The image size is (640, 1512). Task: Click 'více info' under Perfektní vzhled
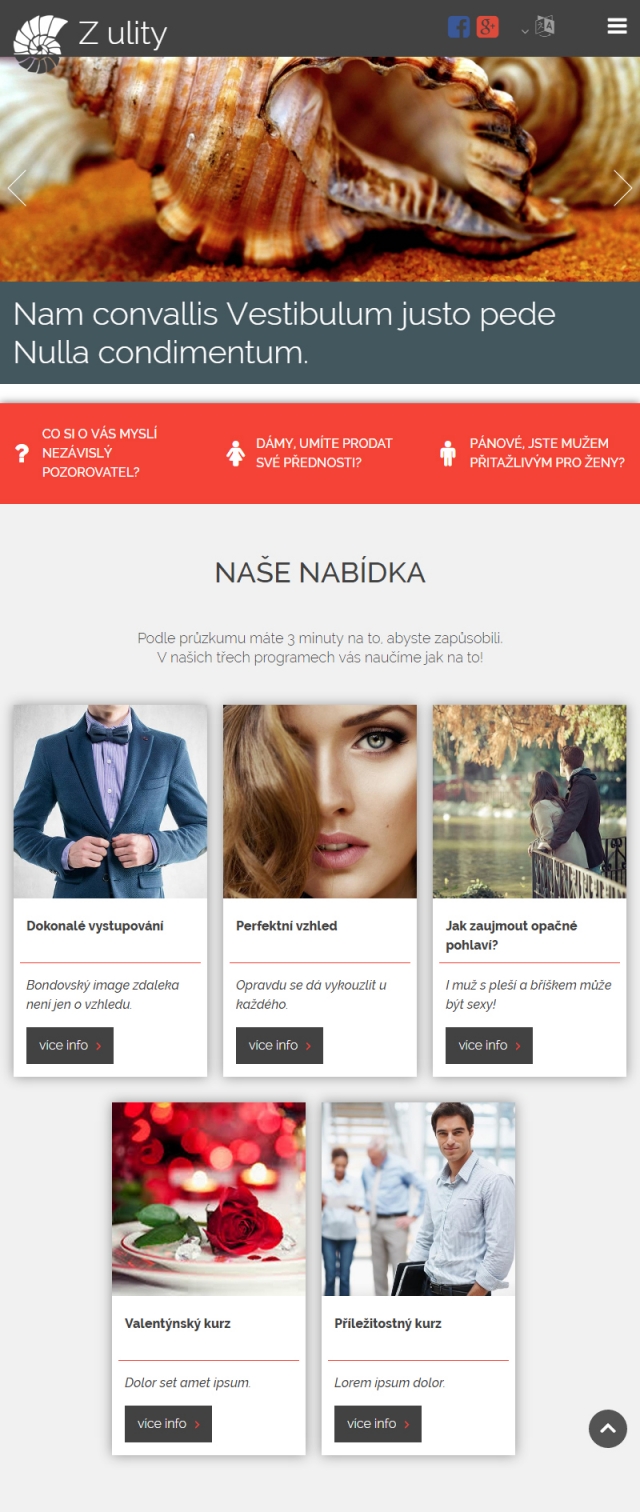[x=279, y=1045]
